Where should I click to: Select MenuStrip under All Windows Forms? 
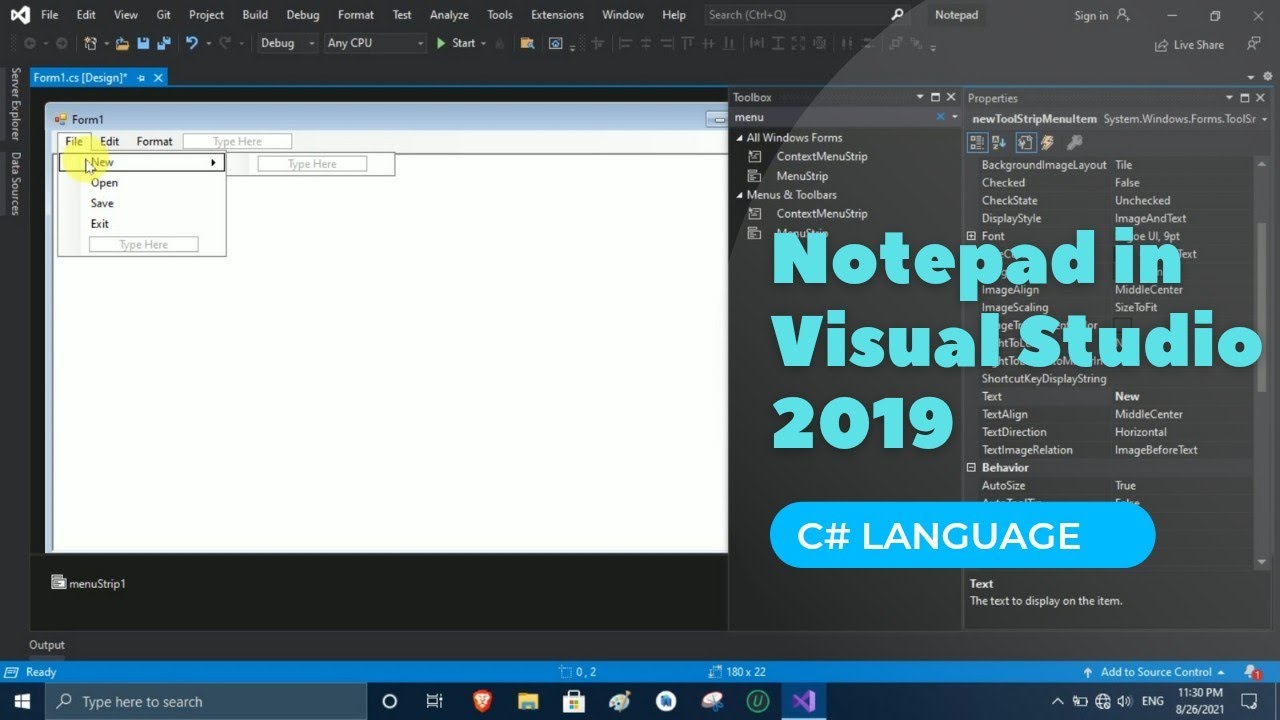802,176
